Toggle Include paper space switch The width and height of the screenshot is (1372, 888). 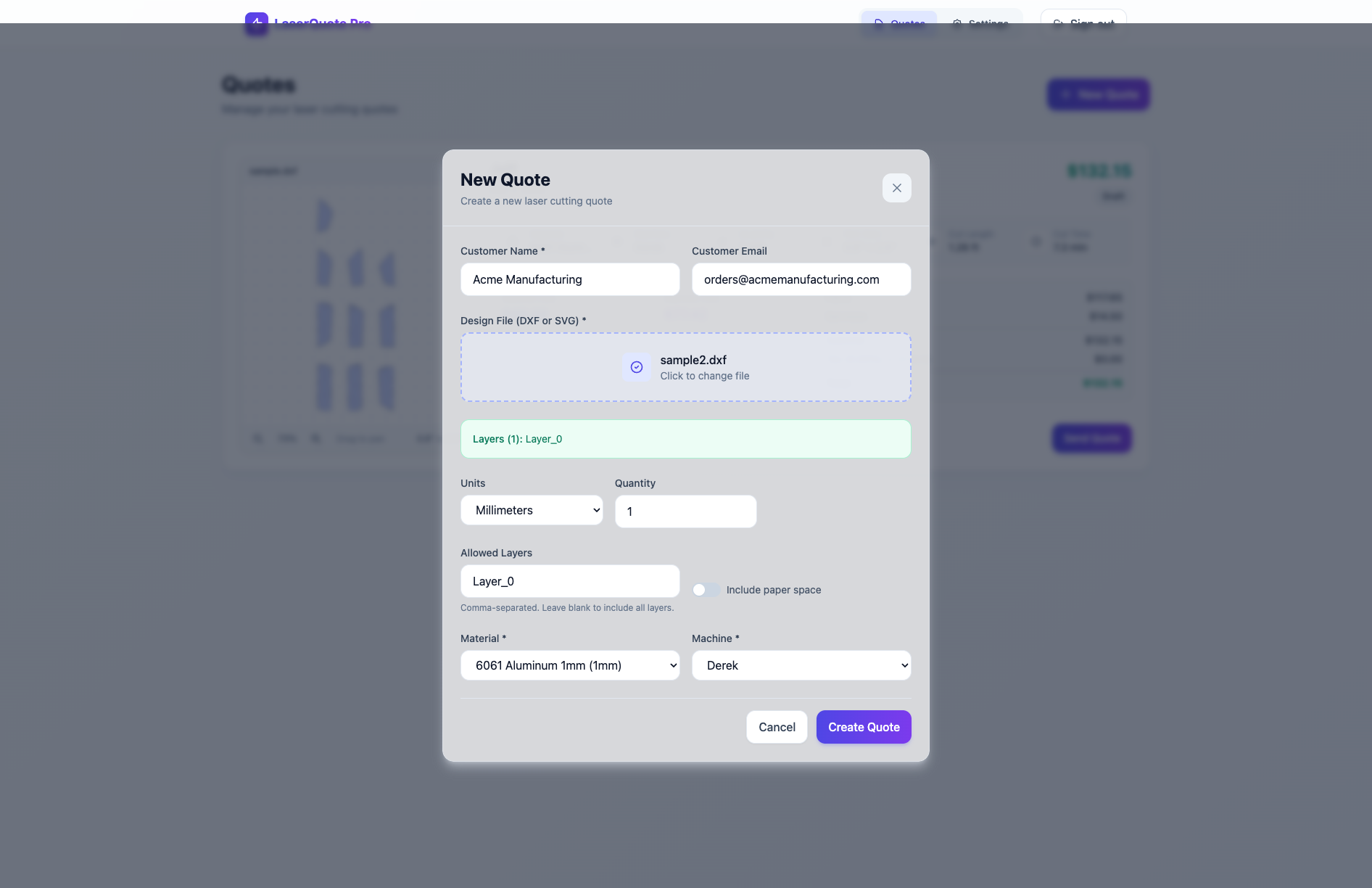click(706, 590)
